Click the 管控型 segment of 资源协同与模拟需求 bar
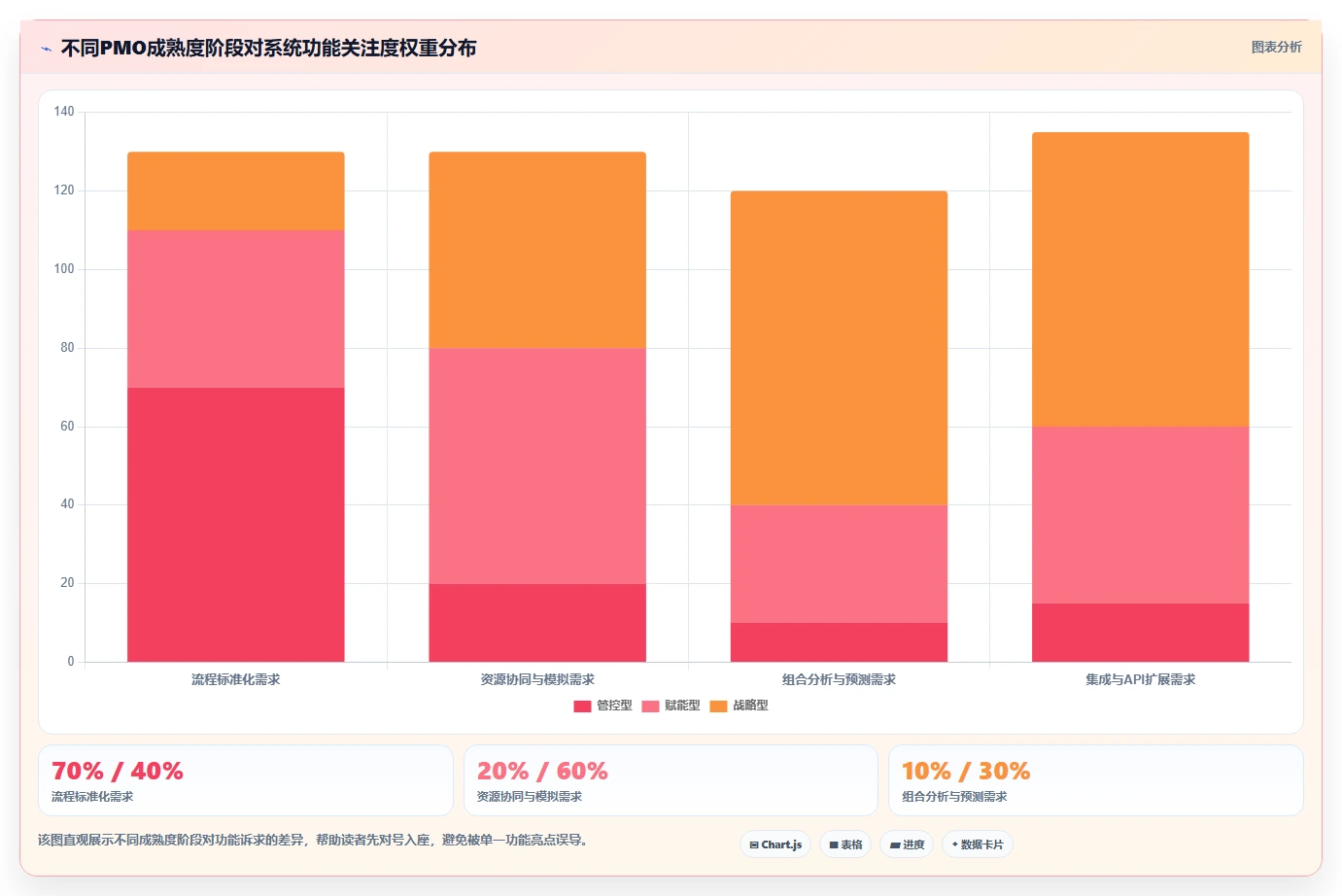Screen dimensions: 1342x896 tap(537, 623)
